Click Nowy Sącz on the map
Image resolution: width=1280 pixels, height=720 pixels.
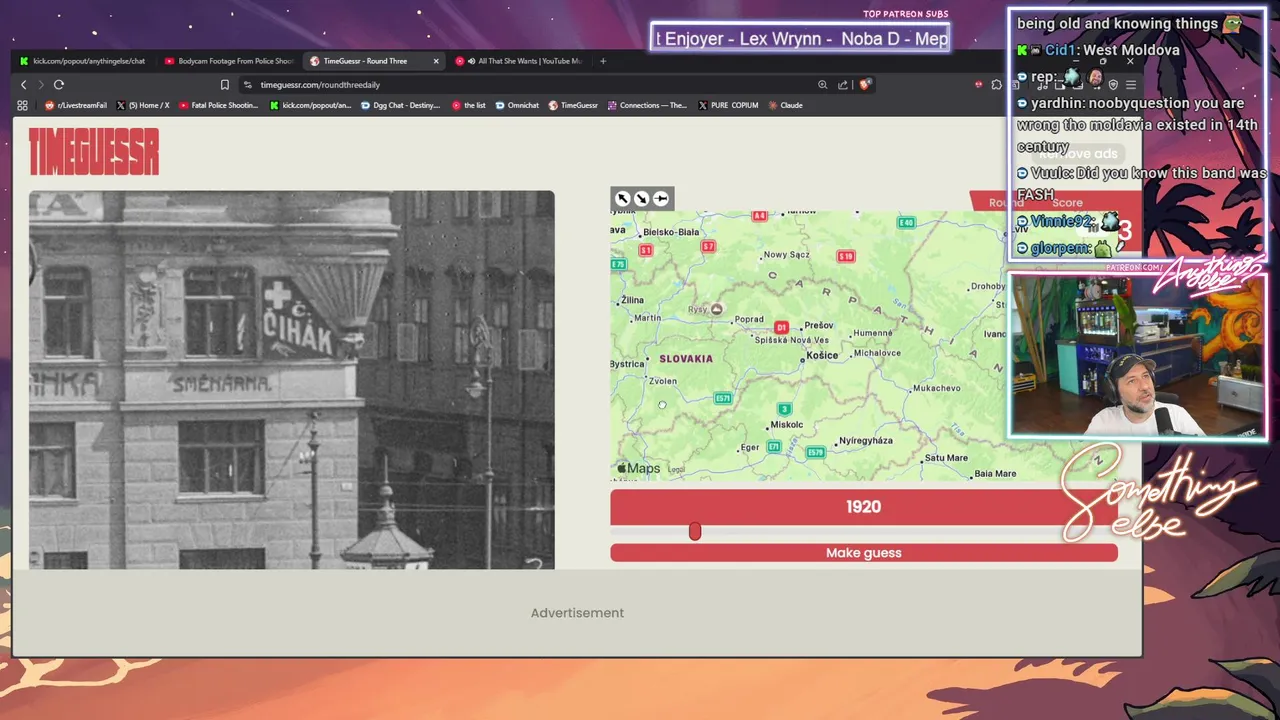click(x=786, y=255)
